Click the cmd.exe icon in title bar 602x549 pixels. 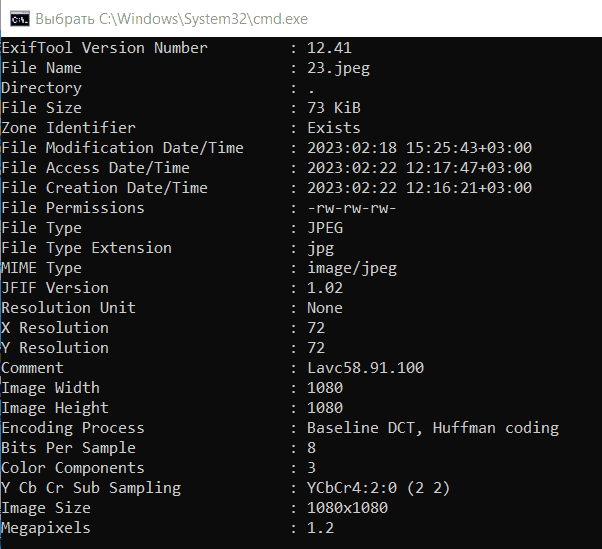coord(20,19)
